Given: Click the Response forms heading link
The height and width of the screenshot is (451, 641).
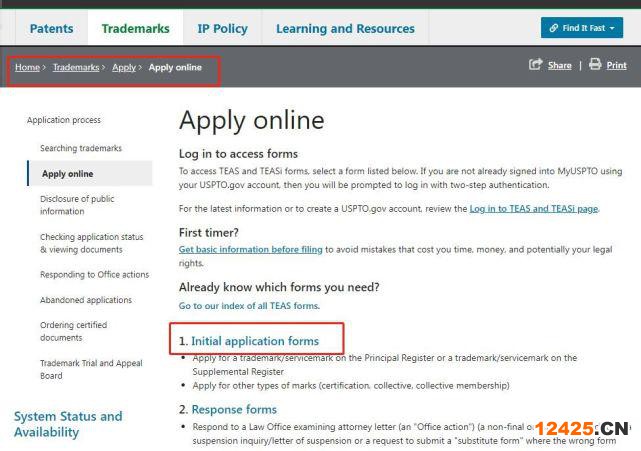Looking at the screenshot, I should (x=234, y=409).
